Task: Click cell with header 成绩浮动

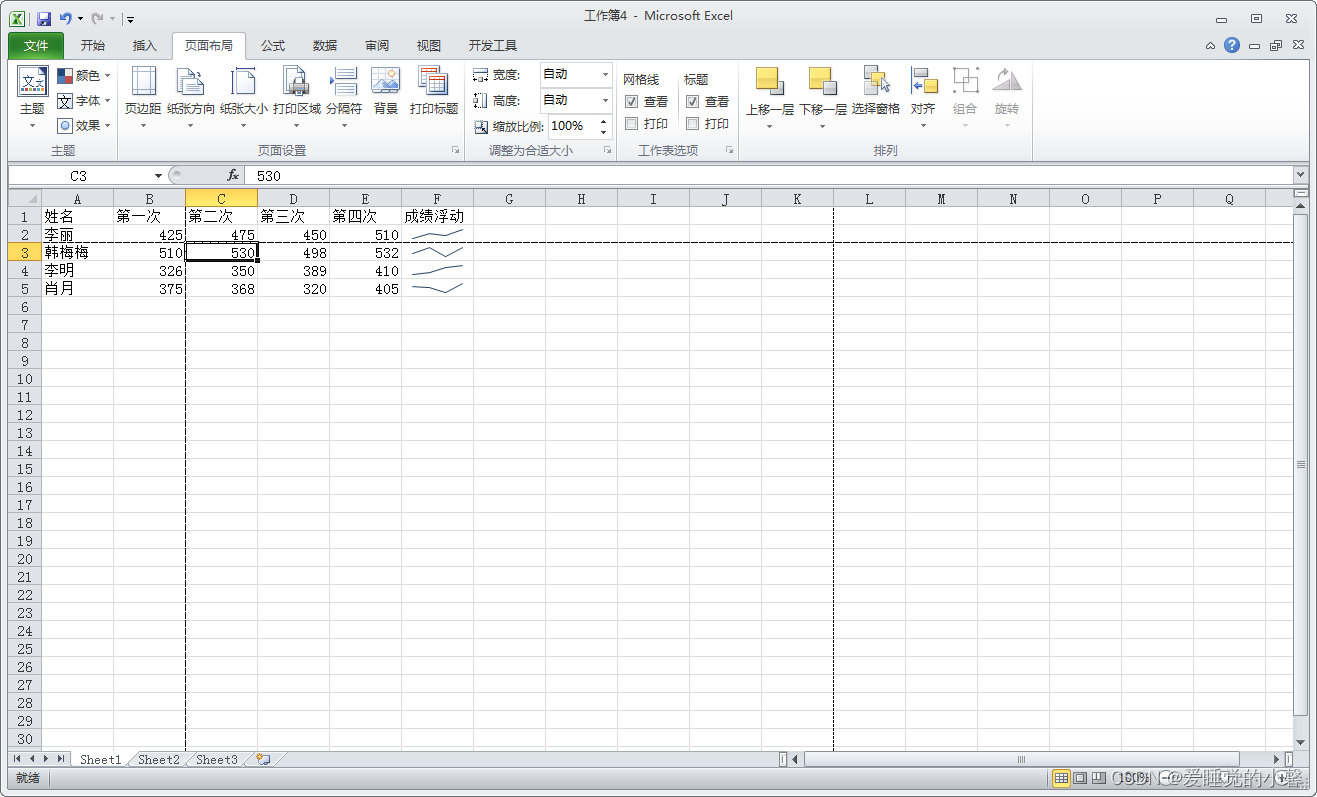Action: click(x=437, y=216)
